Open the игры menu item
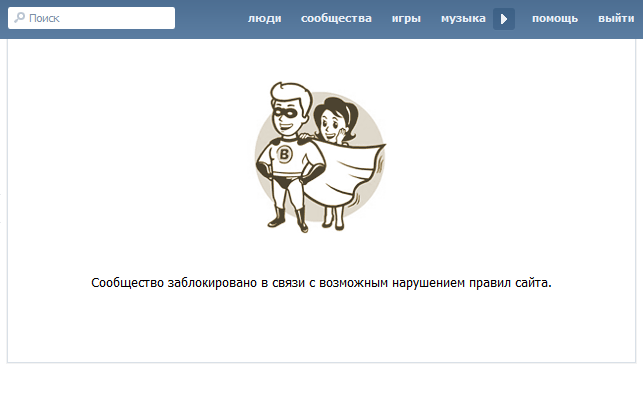This screenshot has height=420, width=643. (406, 18)
